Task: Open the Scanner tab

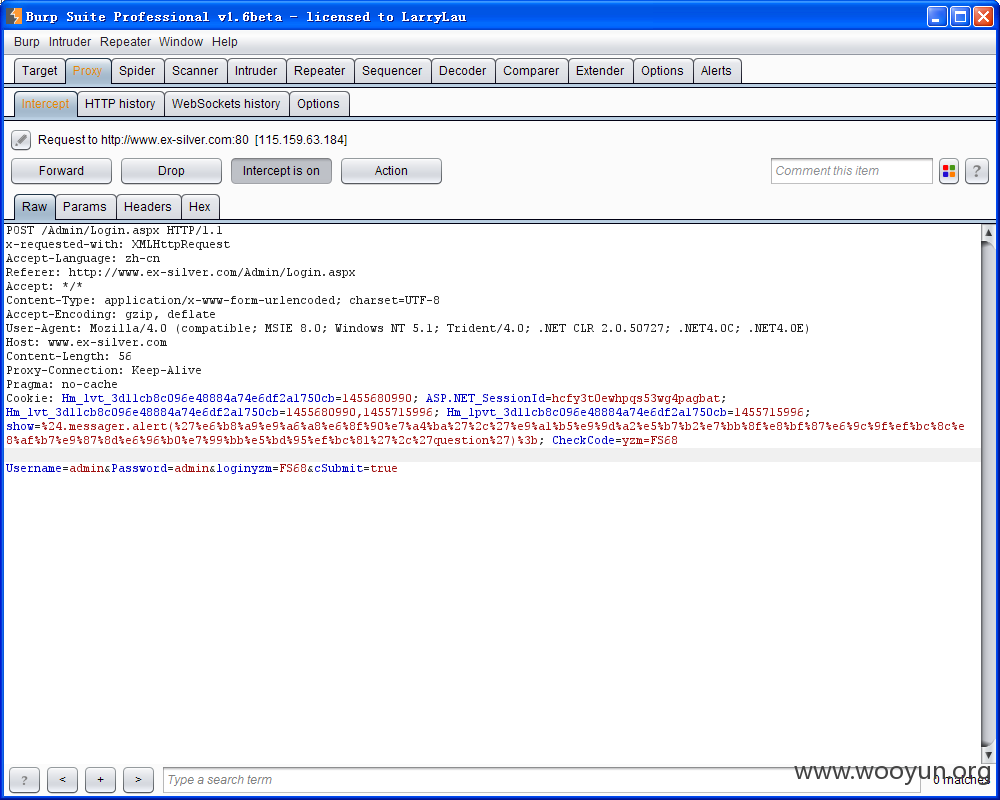Action: (195, 71)
